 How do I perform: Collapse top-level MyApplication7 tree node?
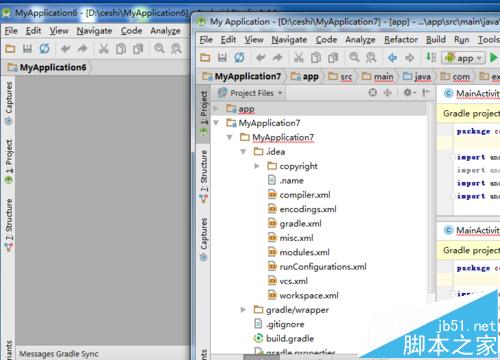[x=216, y=123]
